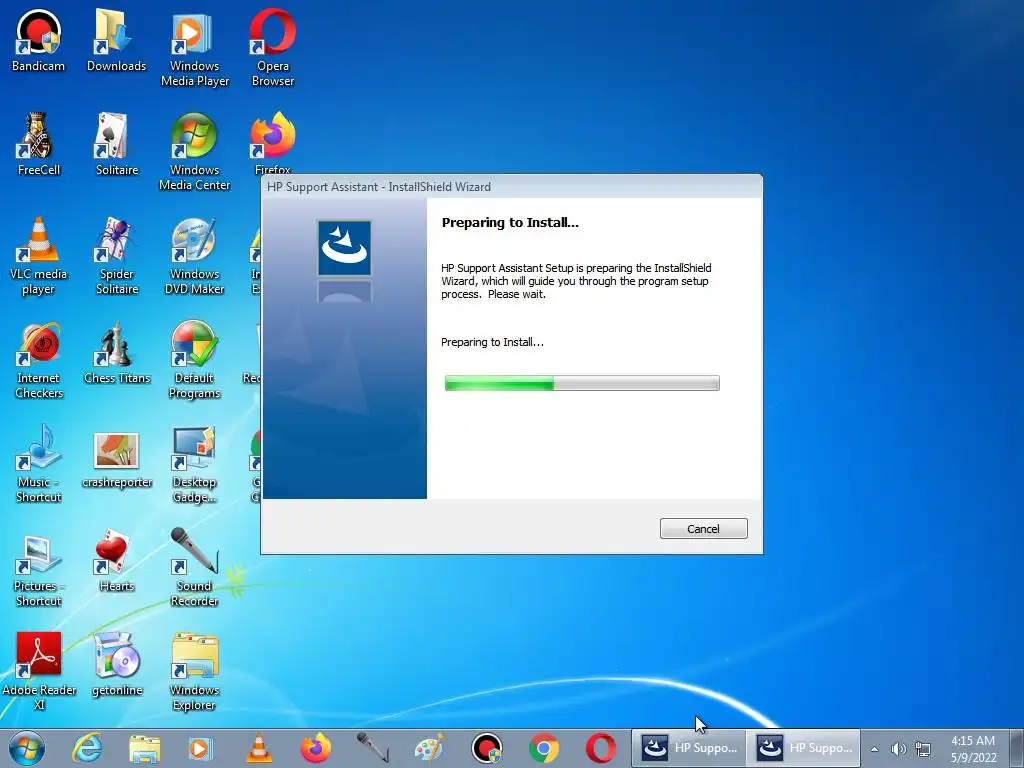The width and height of the screenshot is (1024, 768).
Task: Open the Windows Start menu
Action: [27, 748]
